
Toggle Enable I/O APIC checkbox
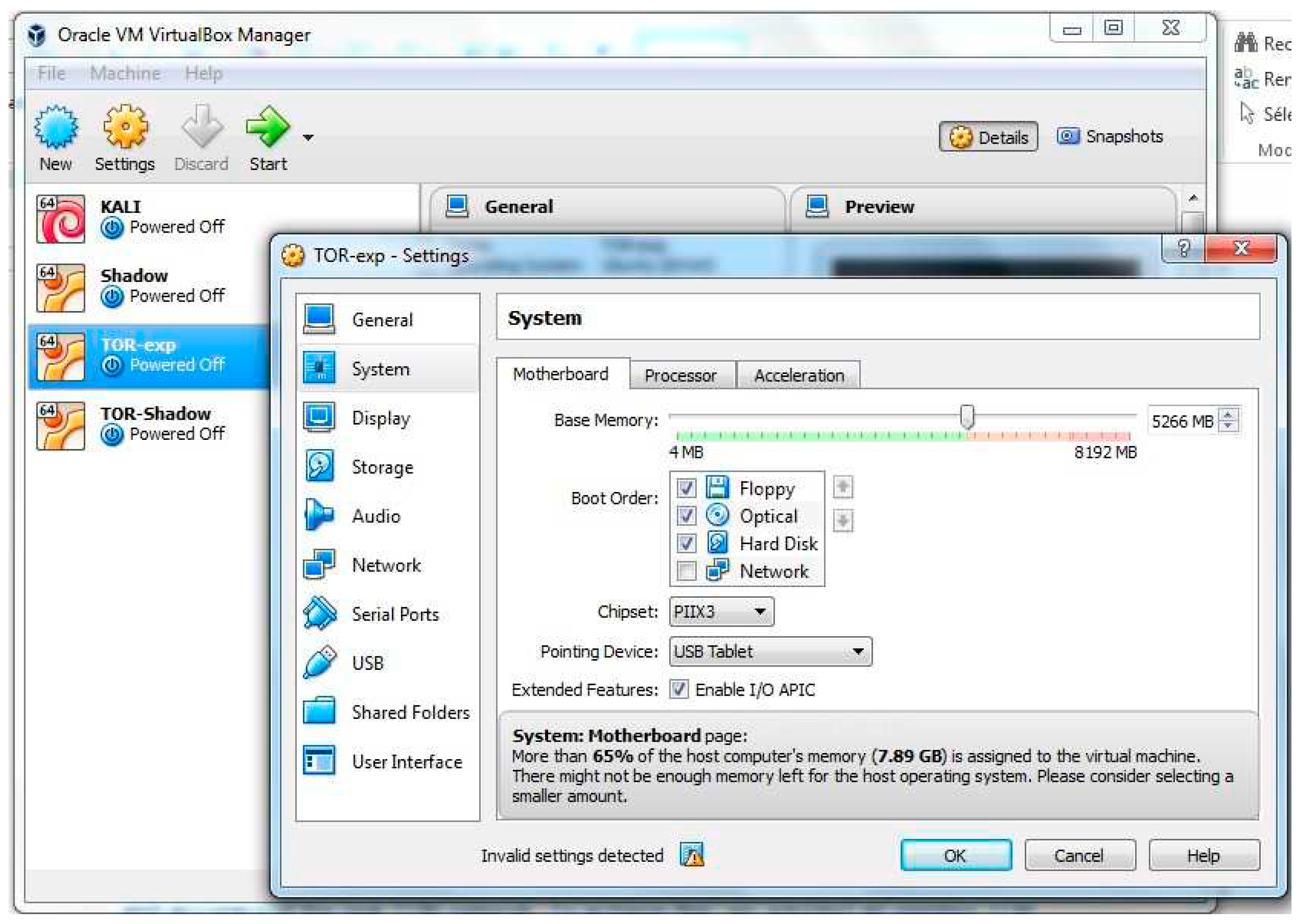click(679, 690)
